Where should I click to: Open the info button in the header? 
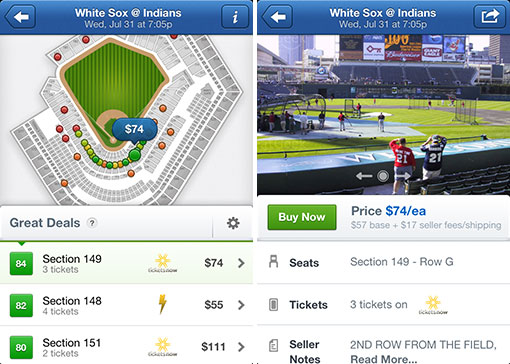(x=235, y=17)
